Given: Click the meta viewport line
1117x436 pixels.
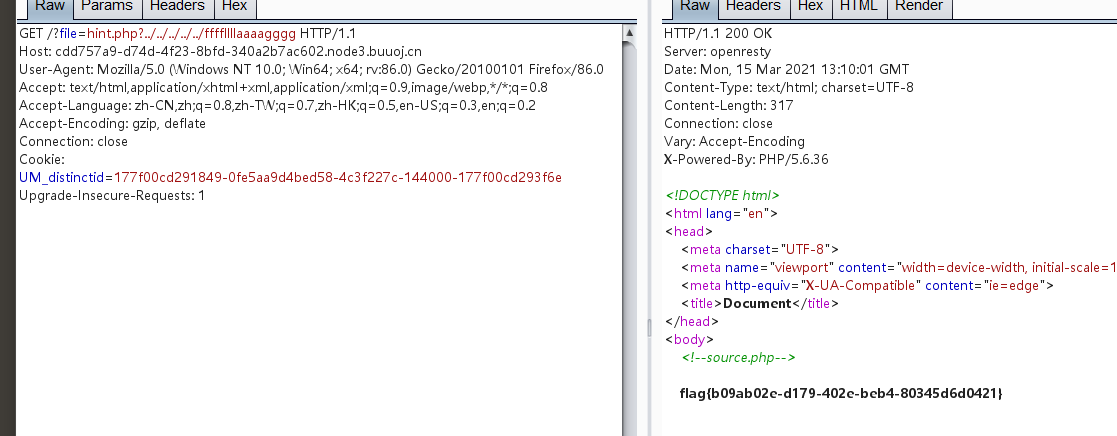Looking at the screenshot, I should [899, 267].
